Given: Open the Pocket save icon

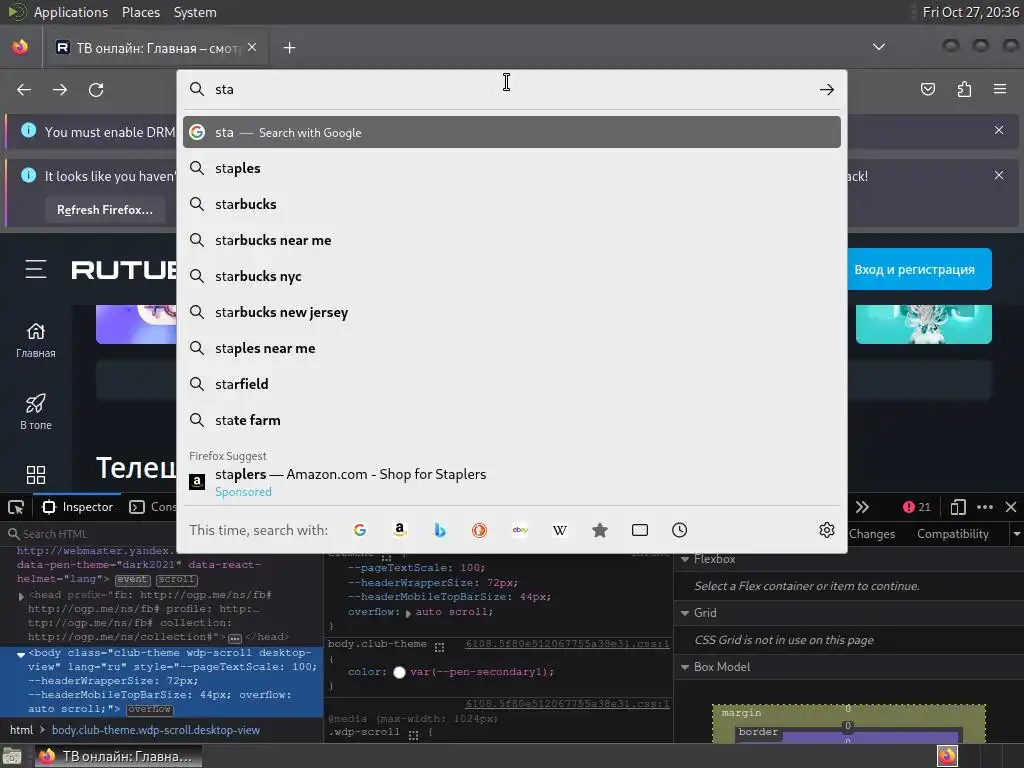Looking at the screenshot, I should tap(928, 89).
